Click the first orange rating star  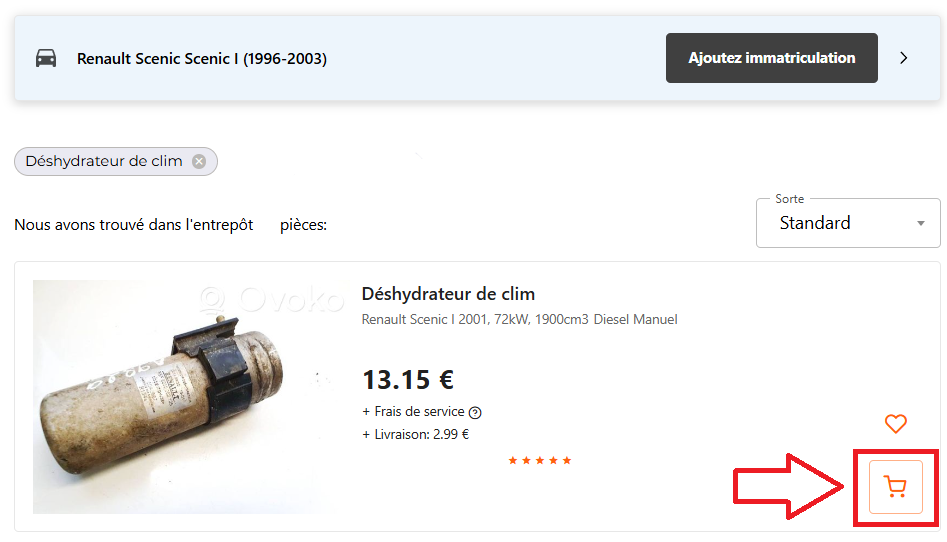tap(513, 460)
